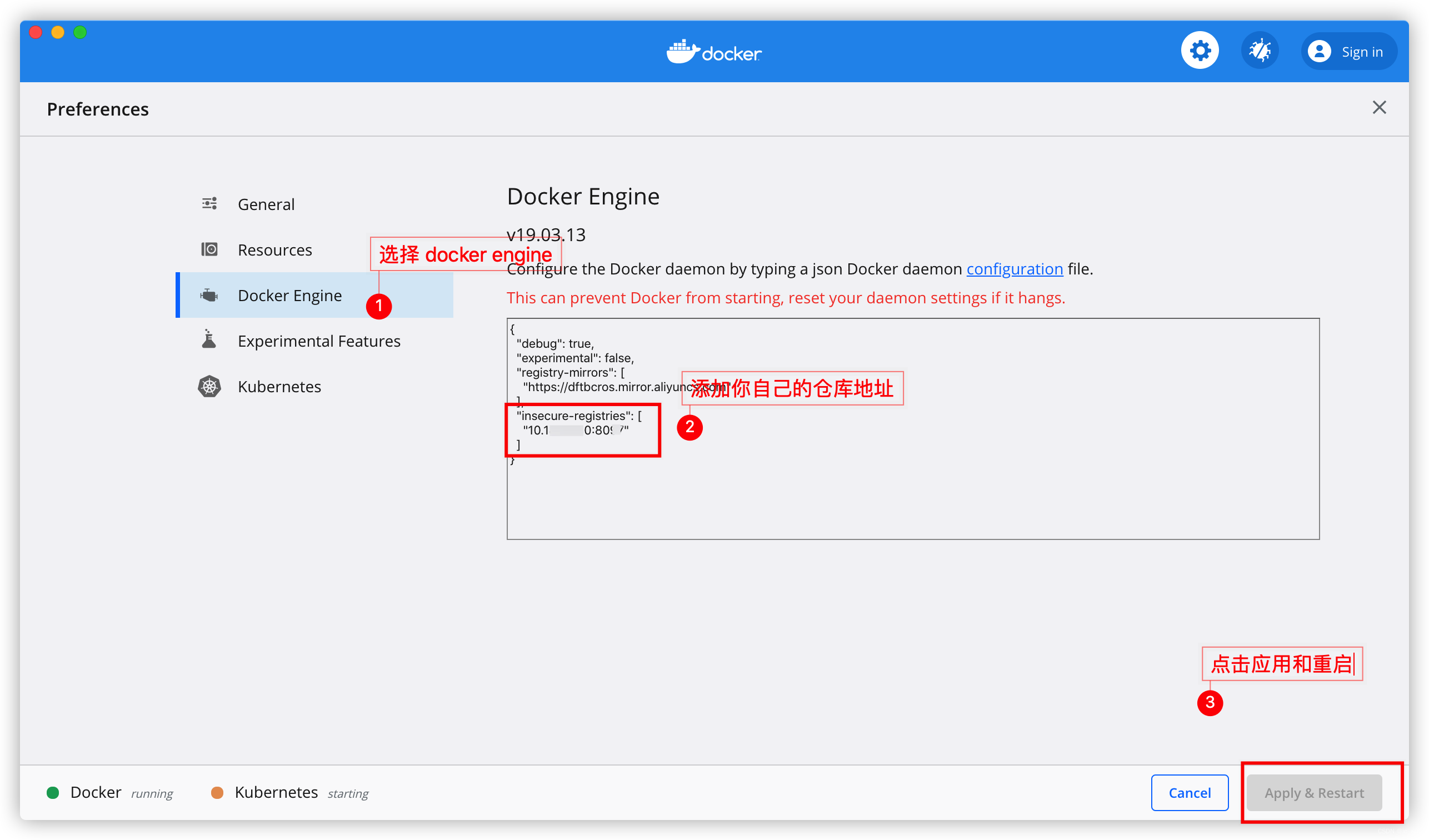Click the Kubernetes starting status label
1429x840 pixels.
coord(301,793)
